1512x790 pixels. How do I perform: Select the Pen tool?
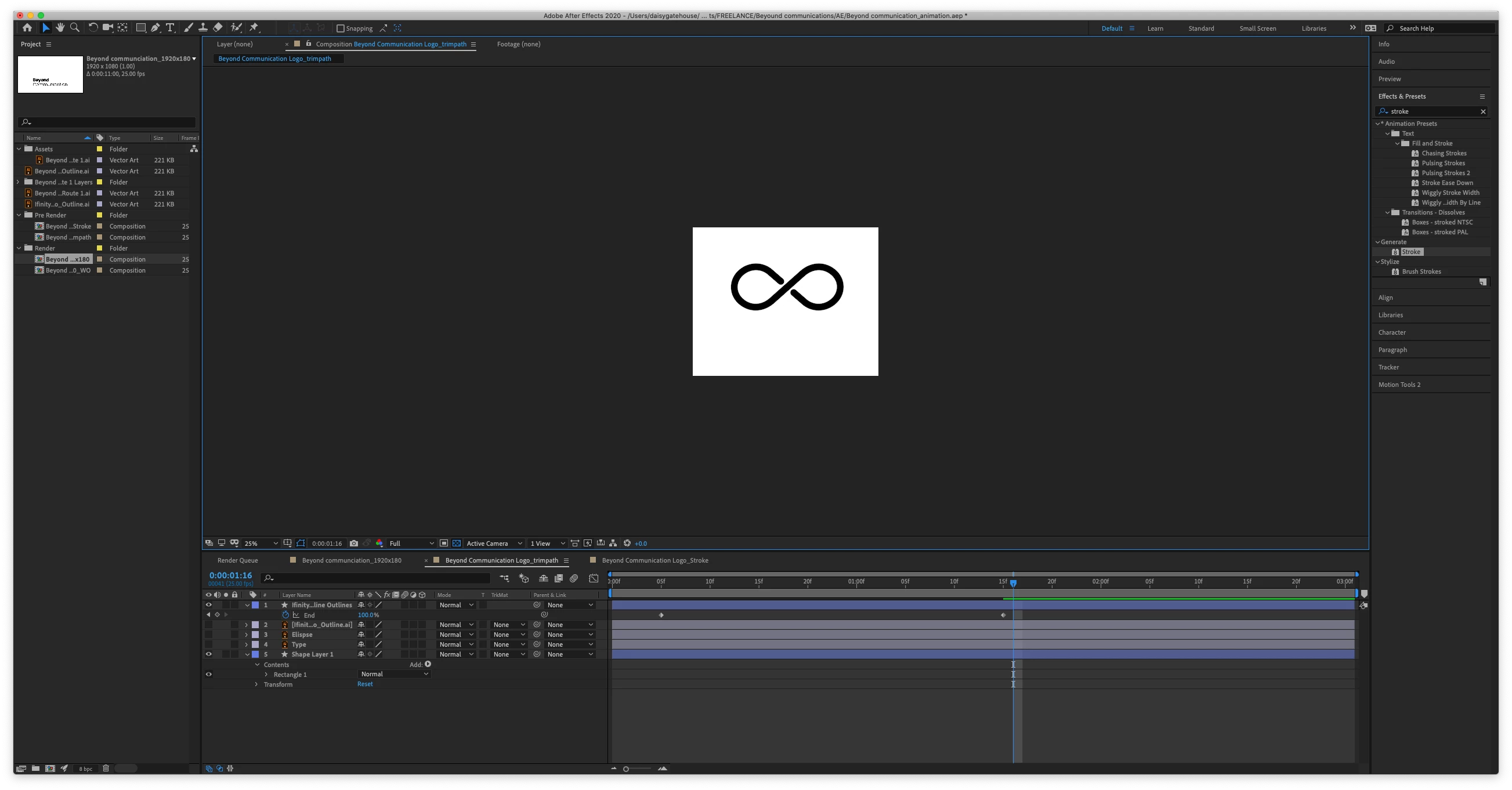(x=155, y=28)
